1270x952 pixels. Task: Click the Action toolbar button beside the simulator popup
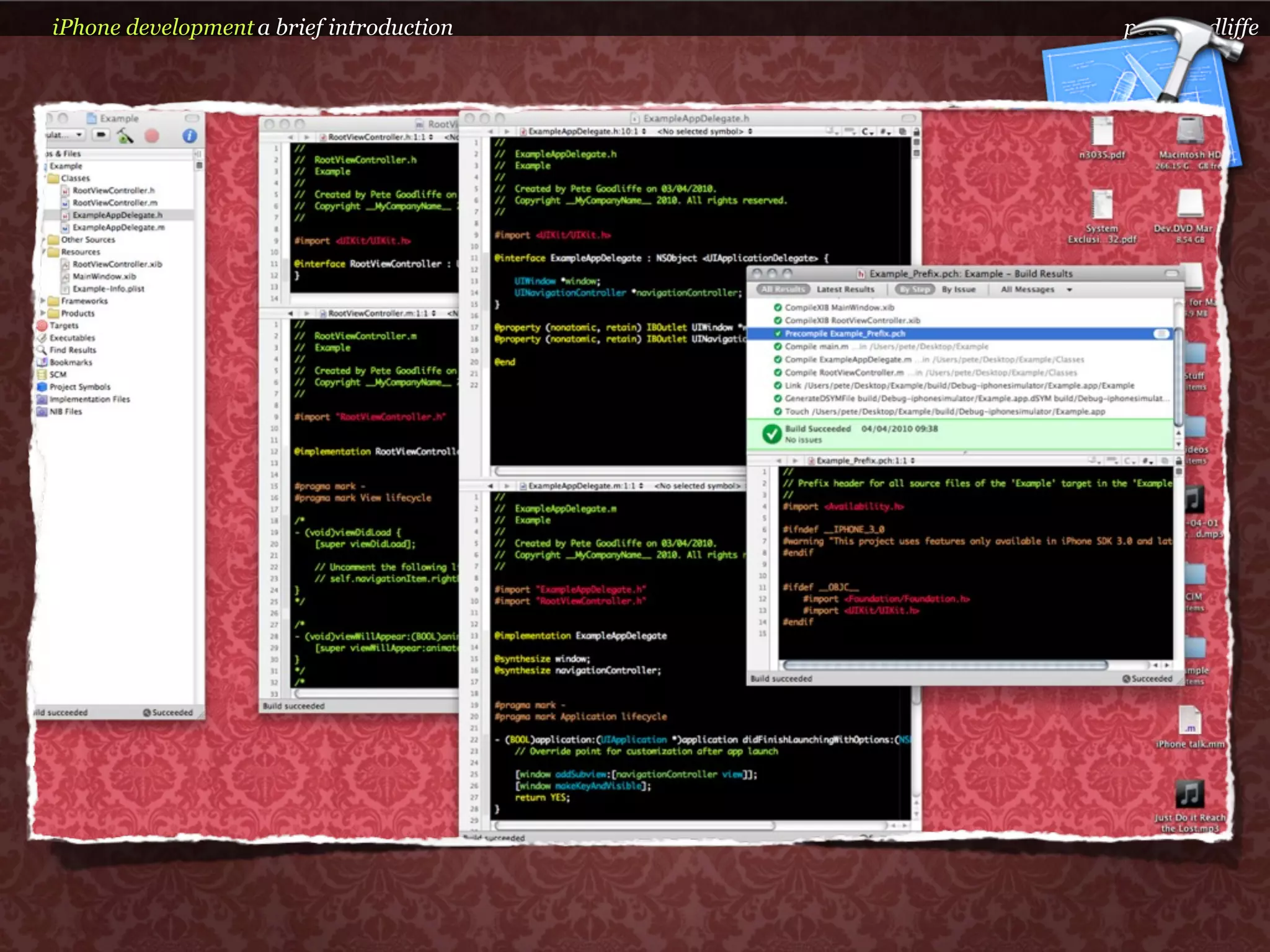click(x=101, y=135)
